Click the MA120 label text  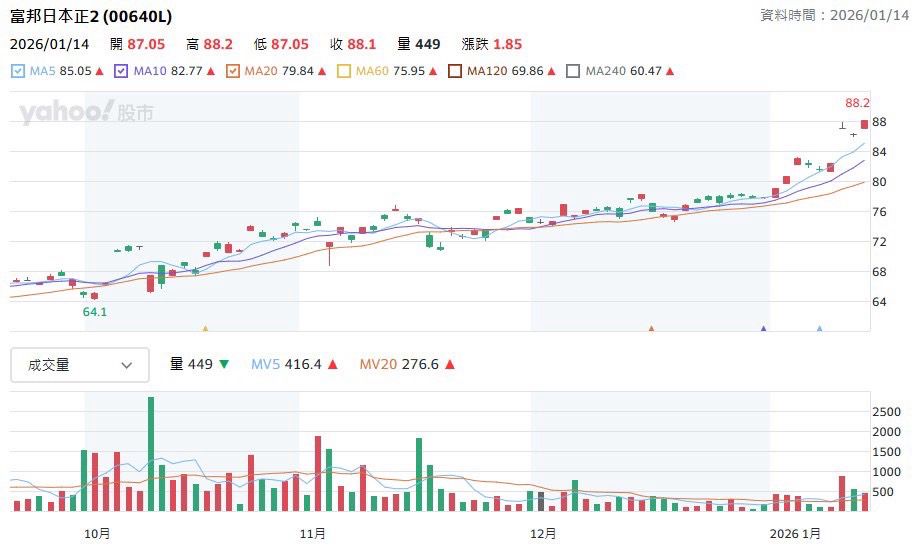[486, 71]
